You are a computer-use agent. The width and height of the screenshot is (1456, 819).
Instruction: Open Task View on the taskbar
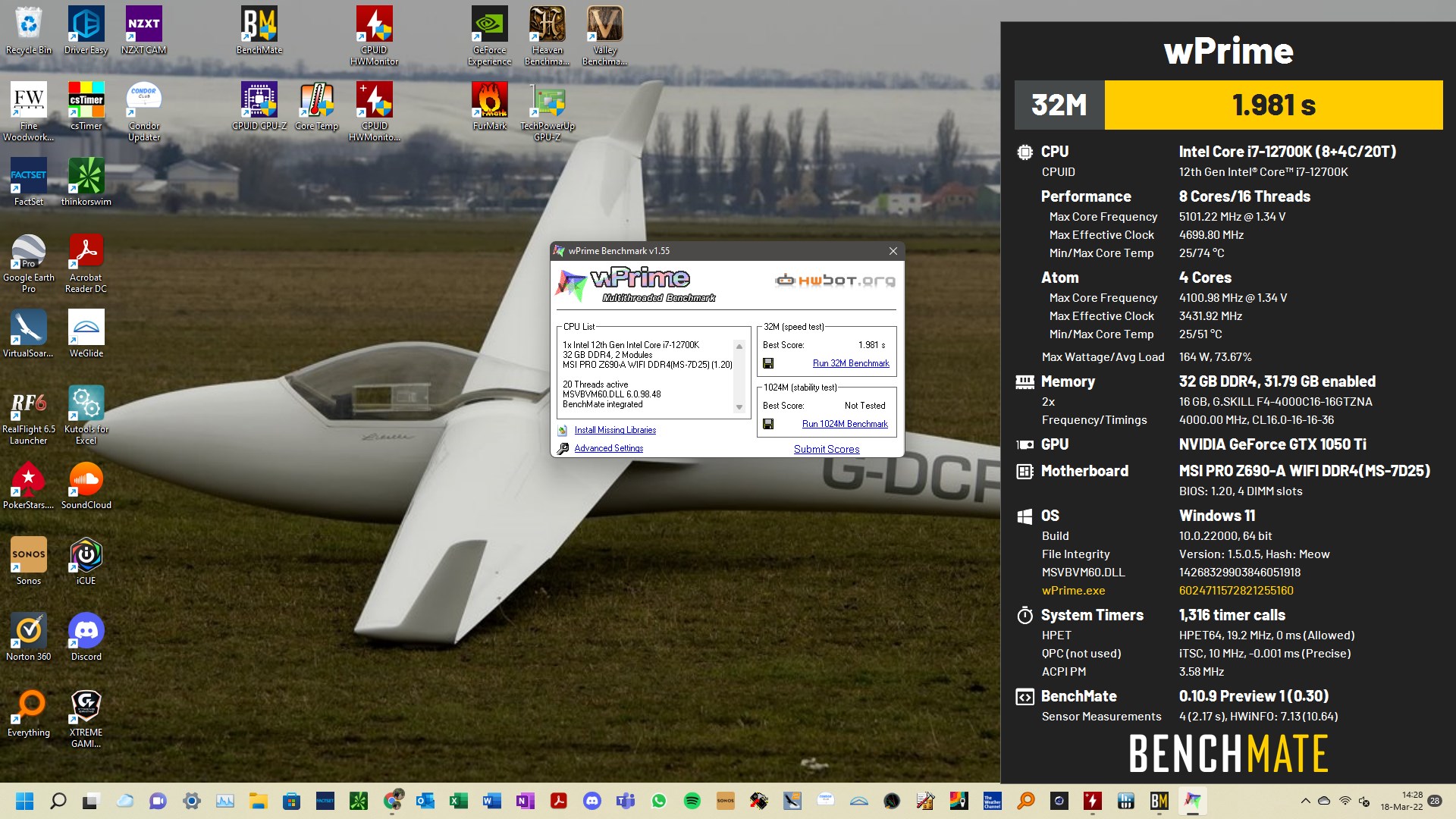92,801
